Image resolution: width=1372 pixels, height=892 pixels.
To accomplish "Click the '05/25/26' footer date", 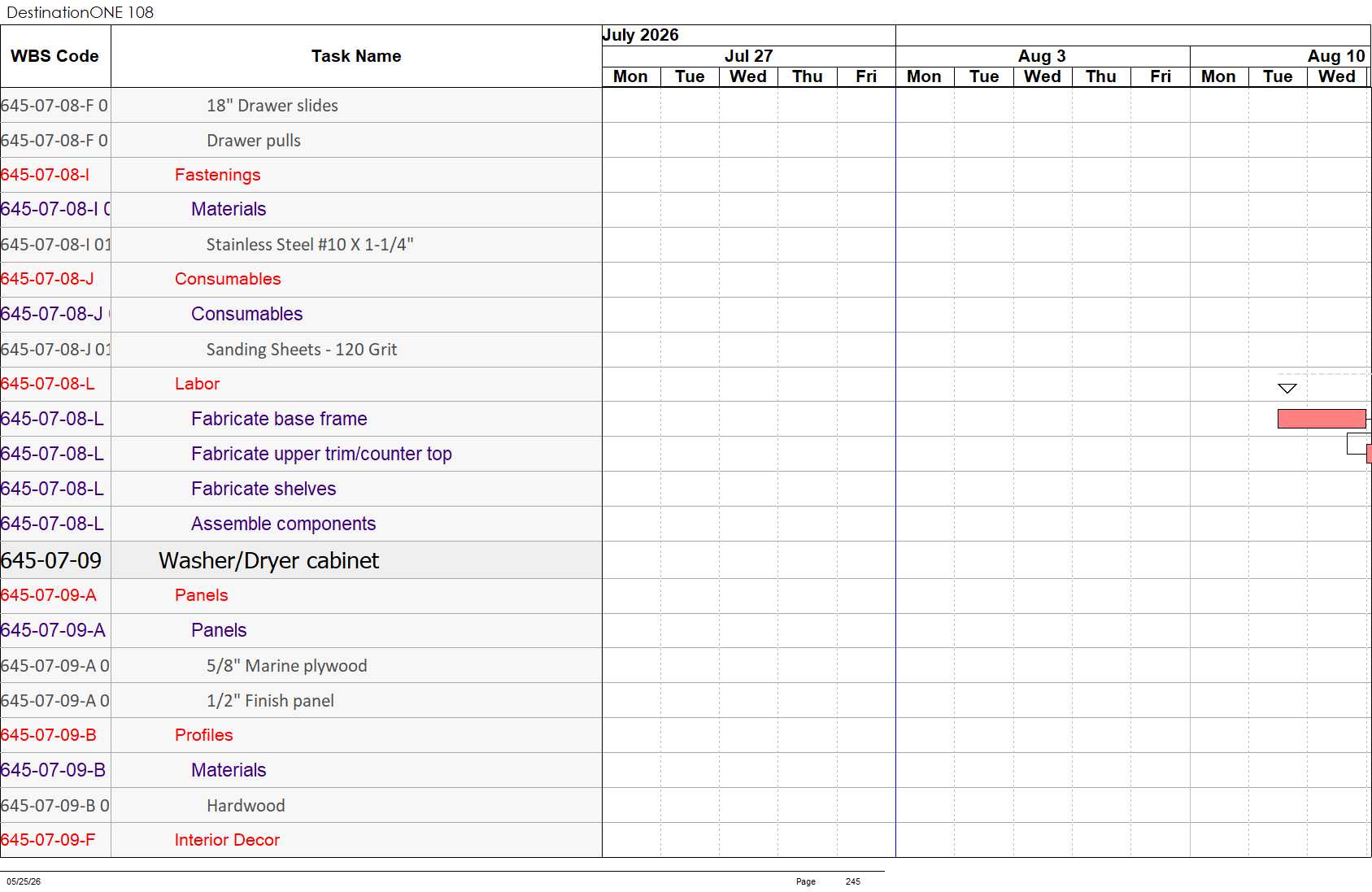I will [24, 881].
